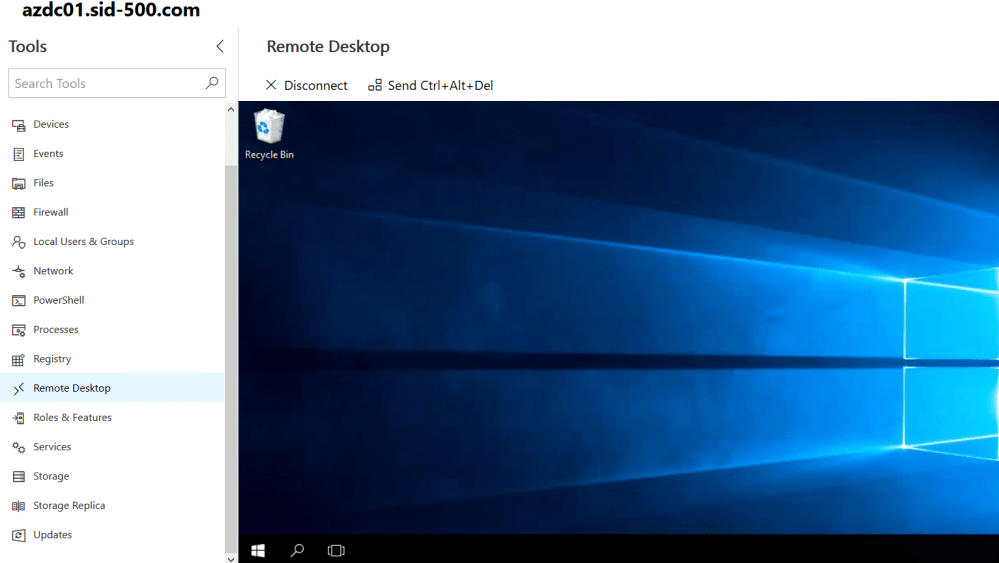
Task: Click the Services gears icon
Action: tap(18, 447)
